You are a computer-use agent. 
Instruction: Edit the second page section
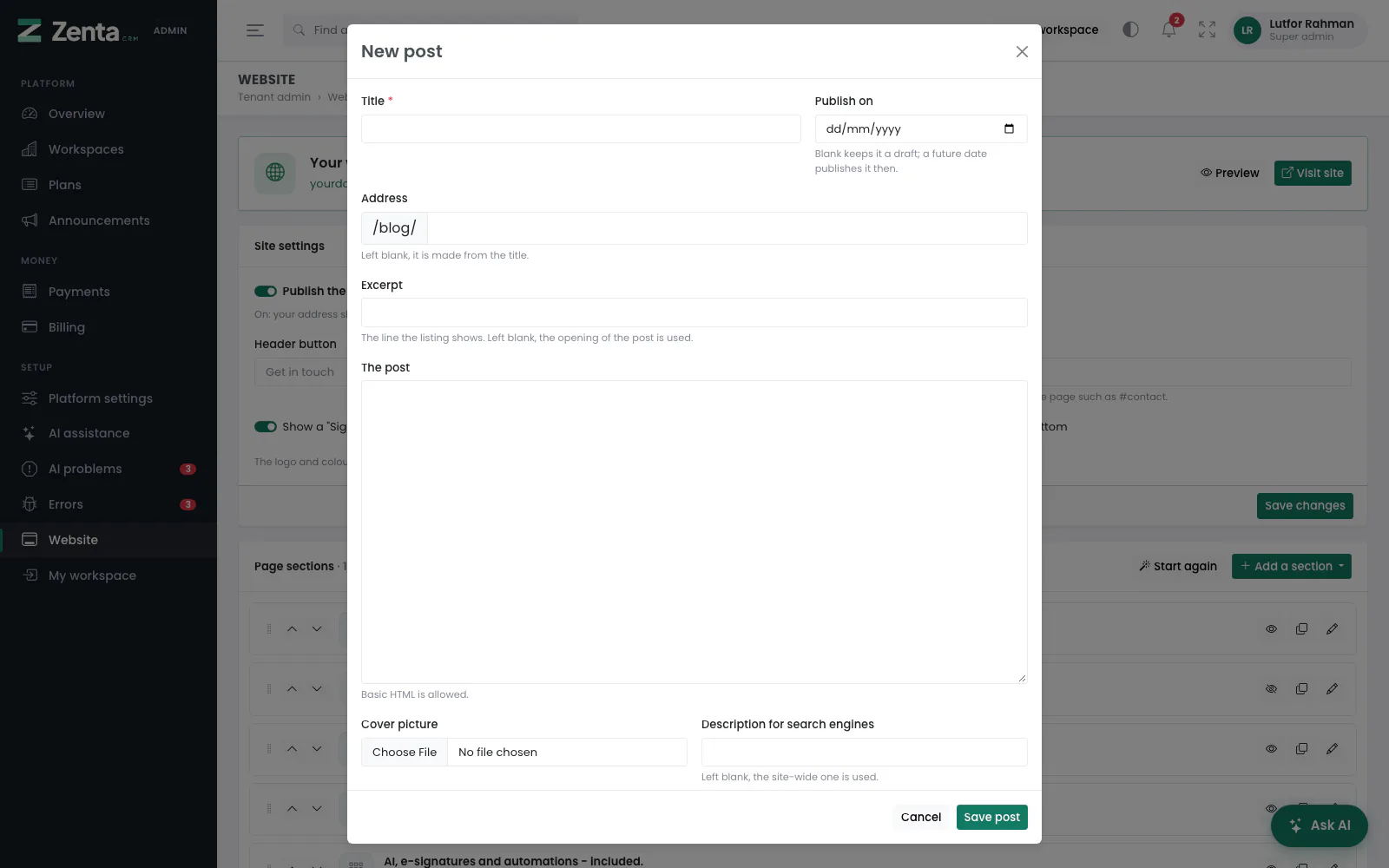click(x=1332, y=688)
